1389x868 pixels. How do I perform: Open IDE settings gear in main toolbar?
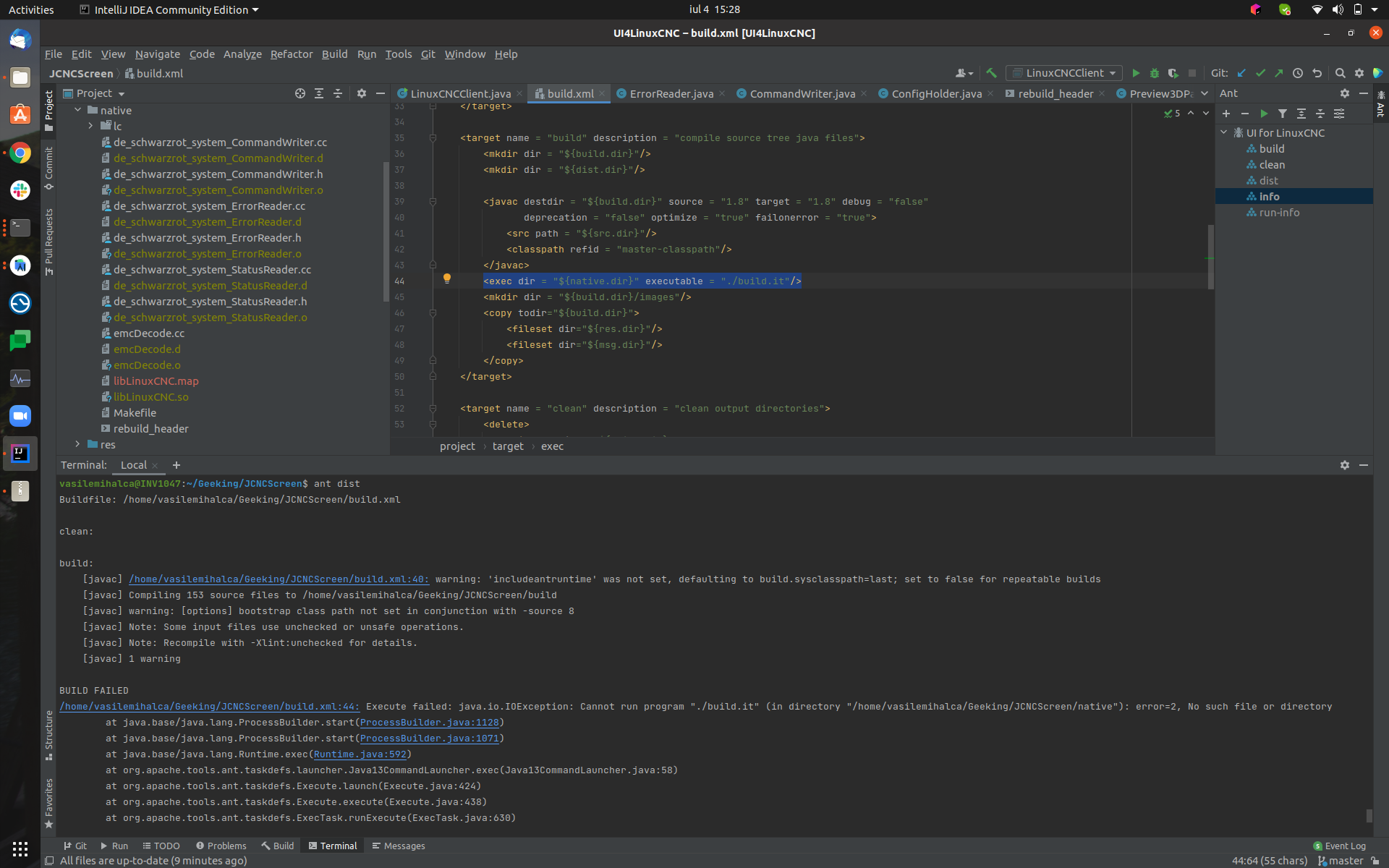(1359, 73)
